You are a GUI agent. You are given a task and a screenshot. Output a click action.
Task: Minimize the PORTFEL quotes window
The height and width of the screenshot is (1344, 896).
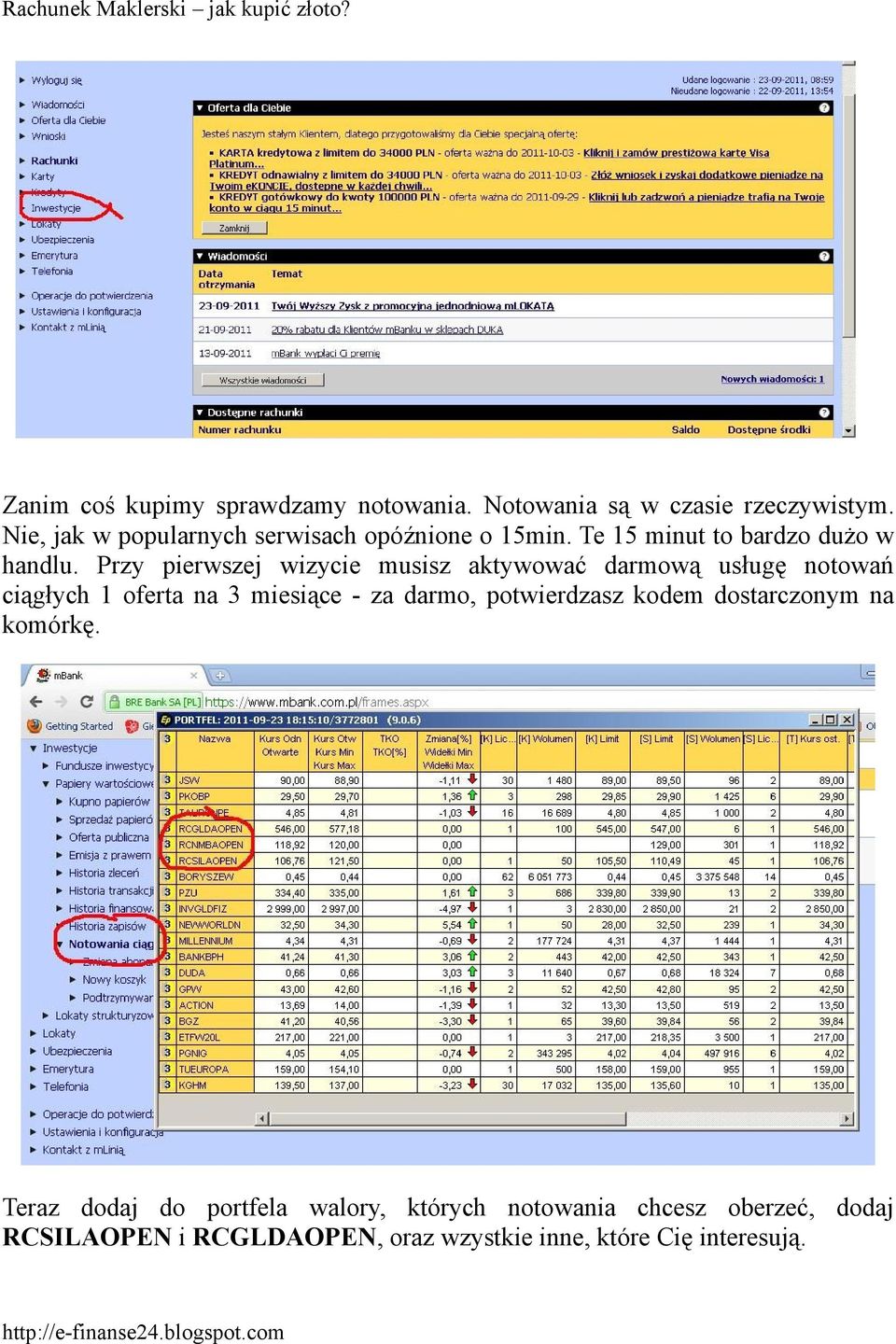815,720
